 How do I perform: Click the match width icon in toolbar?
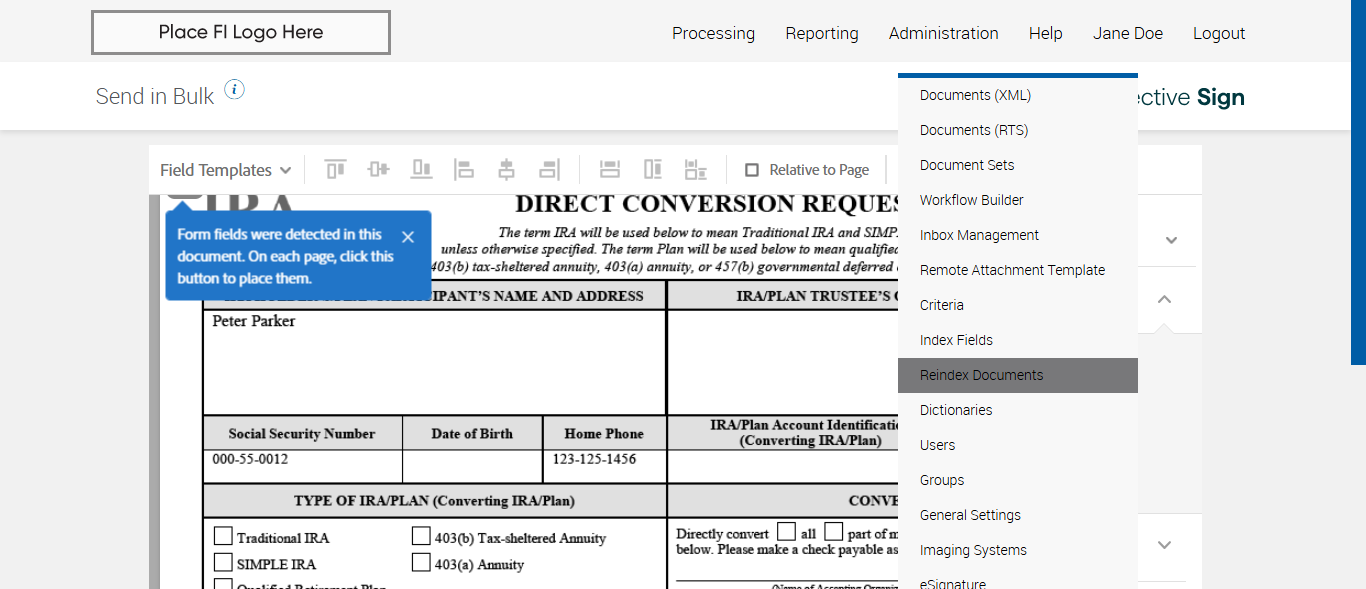pyautogui.click(x=610, y=170)
